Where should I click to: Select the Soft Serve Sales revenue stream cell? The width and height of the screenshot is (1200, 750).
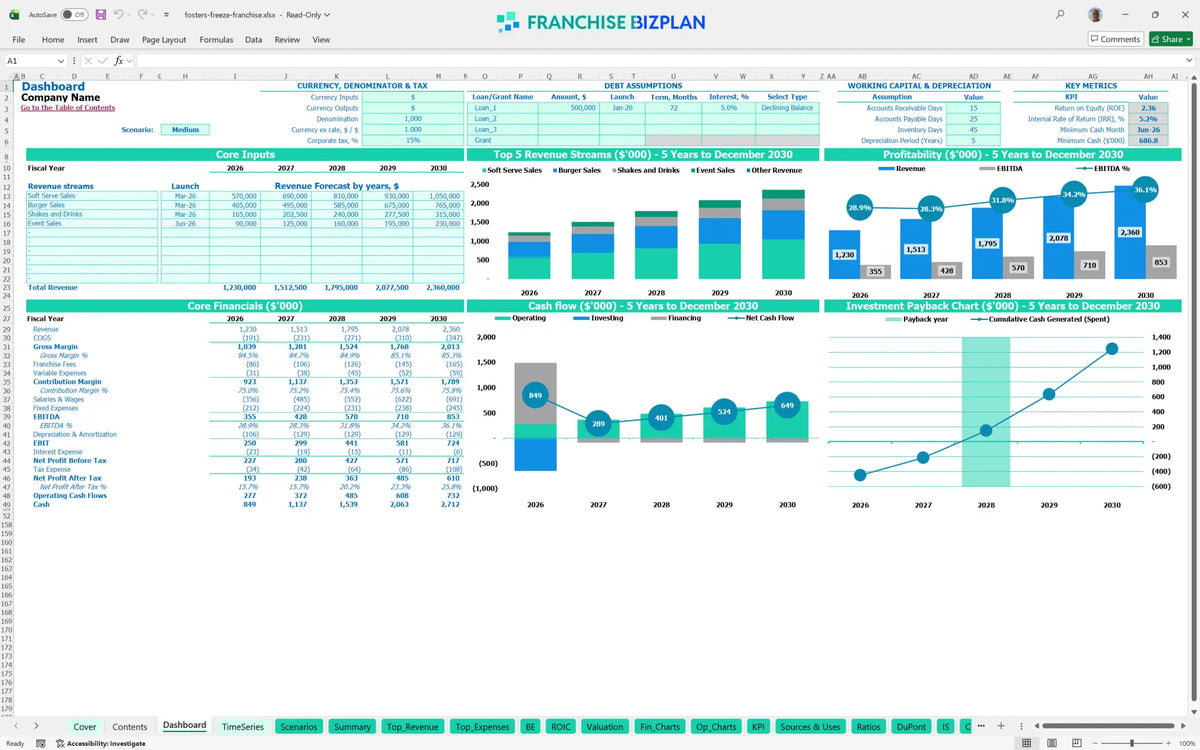click(x=92, y=196)
